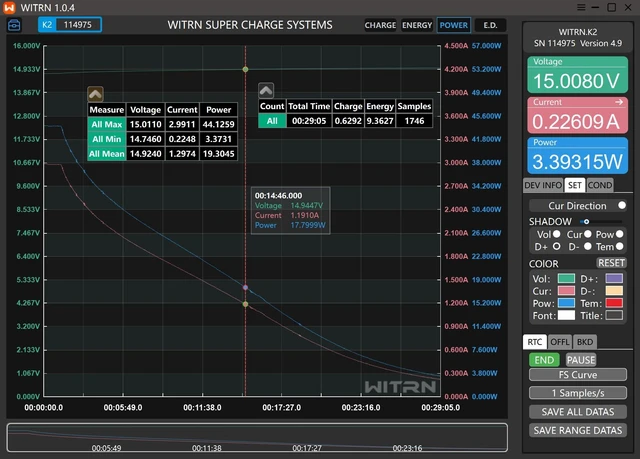
Task: Open the hamburger menu in title bar
Action: (581, 7)
